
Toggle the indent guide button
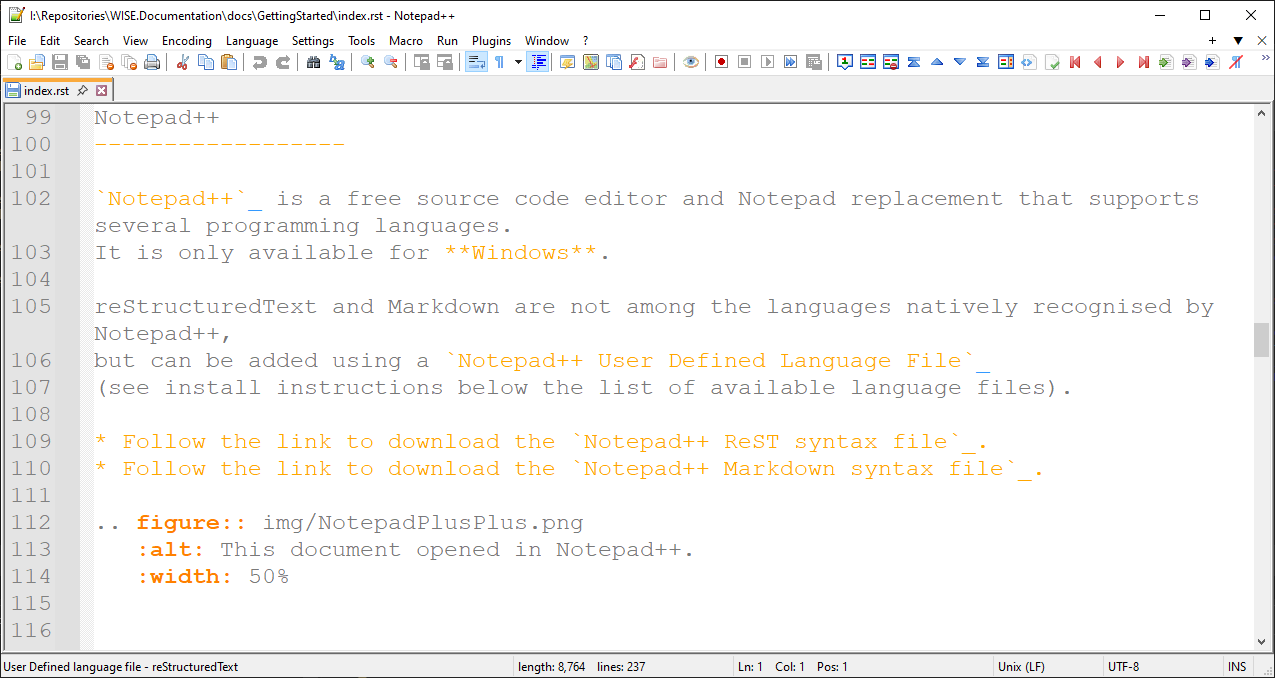pyautogui.click(x=539, y=62)
